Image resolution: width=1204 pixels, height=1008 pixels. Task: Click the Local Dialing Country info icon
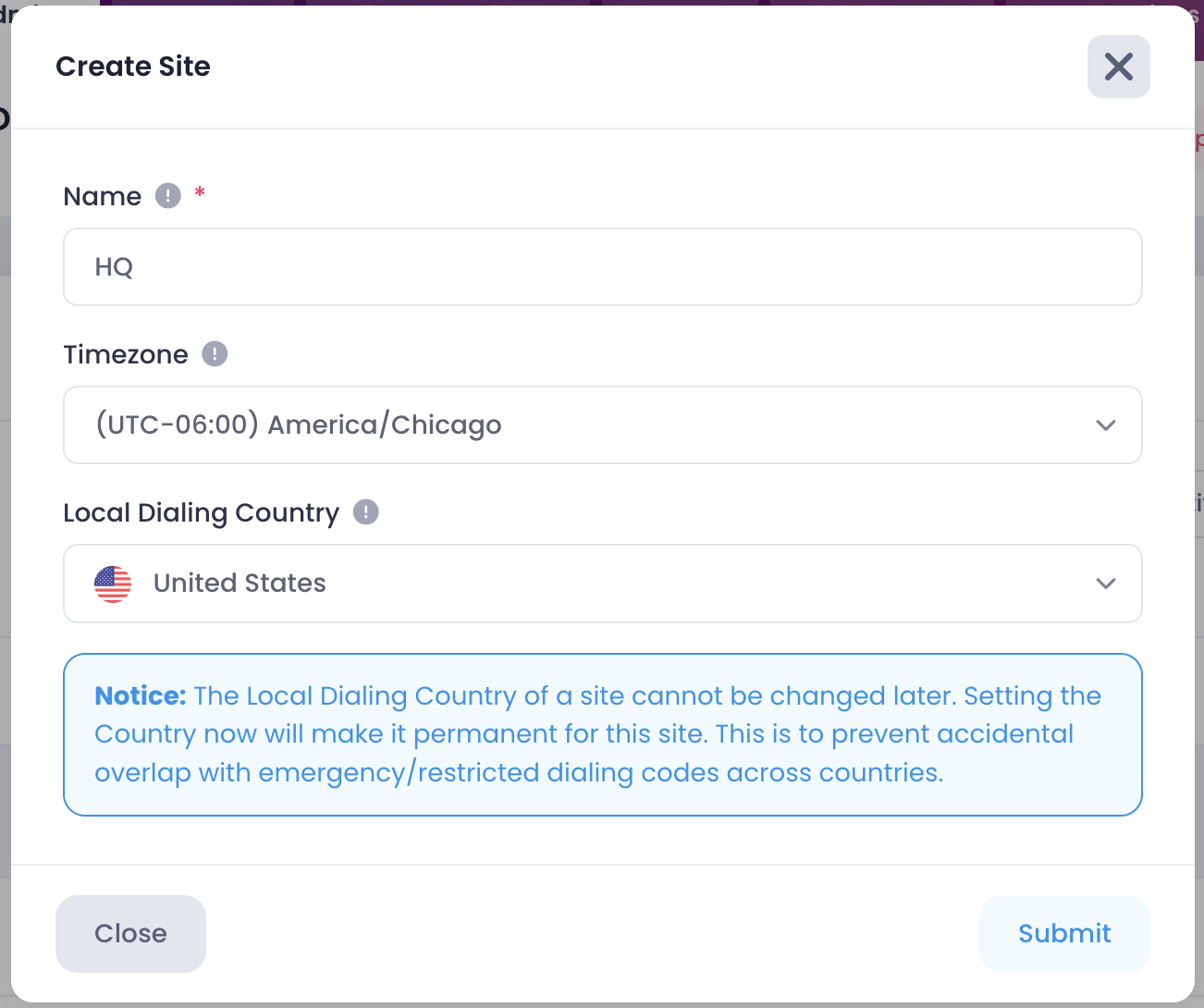pyautogui.click(x=366, y=512)
